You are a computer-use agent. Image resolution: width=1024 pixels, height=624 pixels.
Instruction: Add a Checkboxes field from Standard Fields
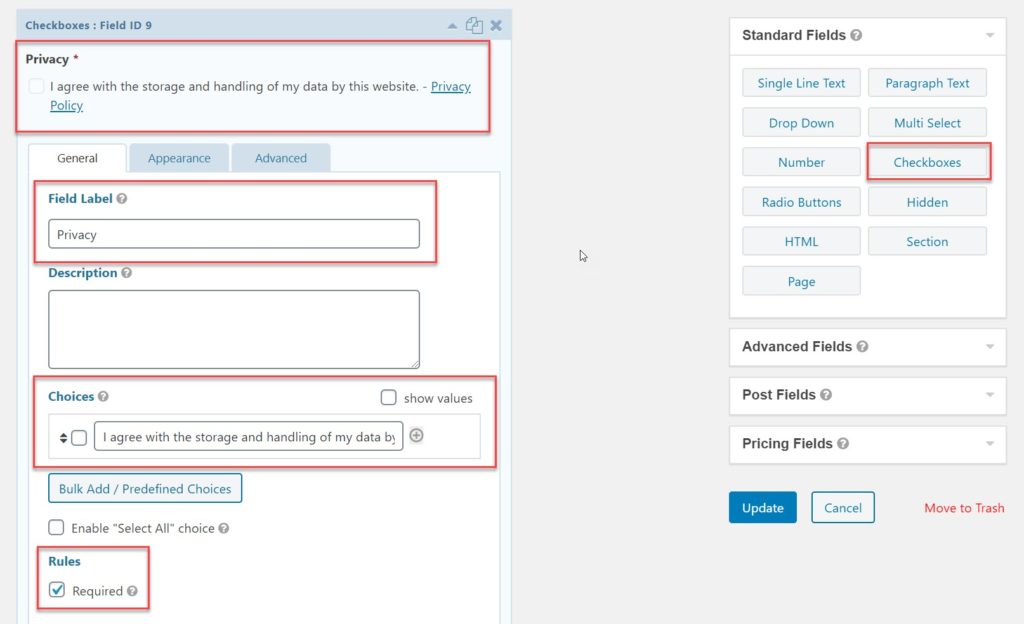(x=927, y=162)
